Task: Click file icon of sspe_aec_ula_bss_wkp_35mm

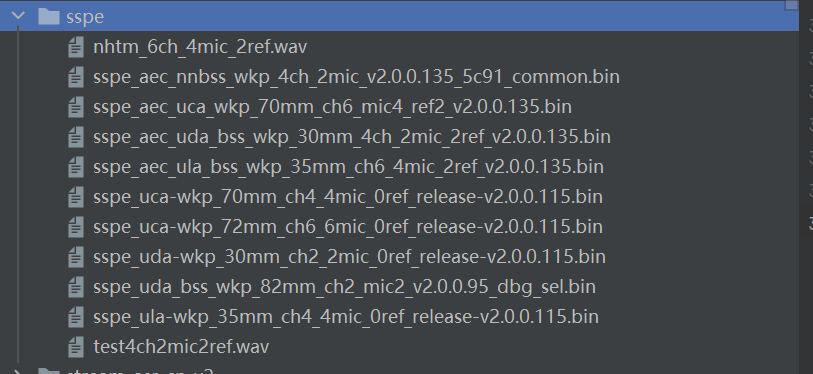Action: pos(76,167)
